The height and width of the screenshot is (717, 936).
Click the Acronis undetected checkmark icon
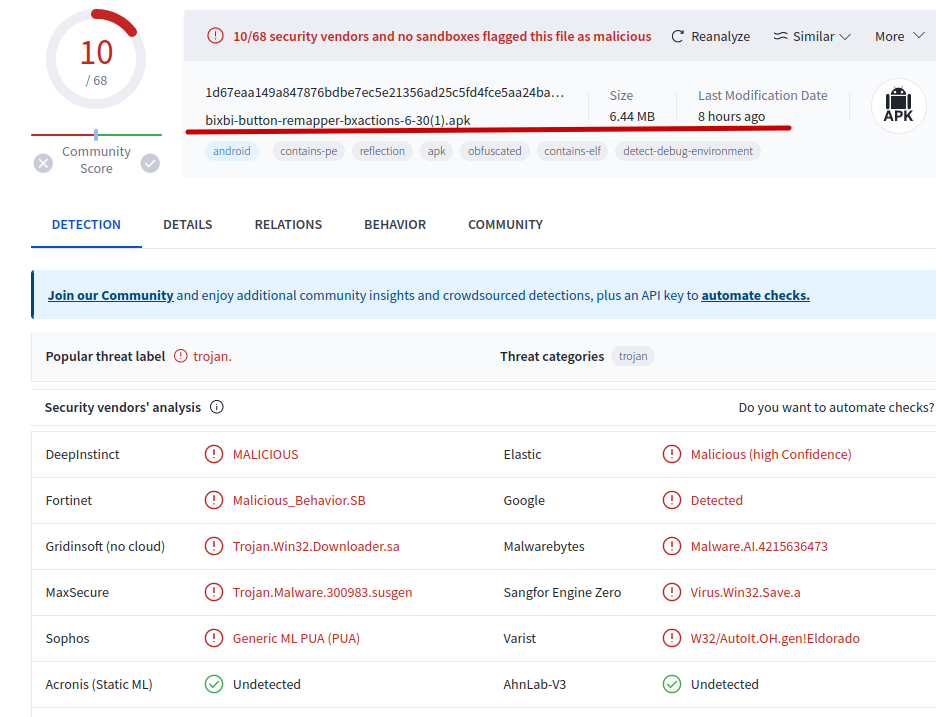[214, 684]
